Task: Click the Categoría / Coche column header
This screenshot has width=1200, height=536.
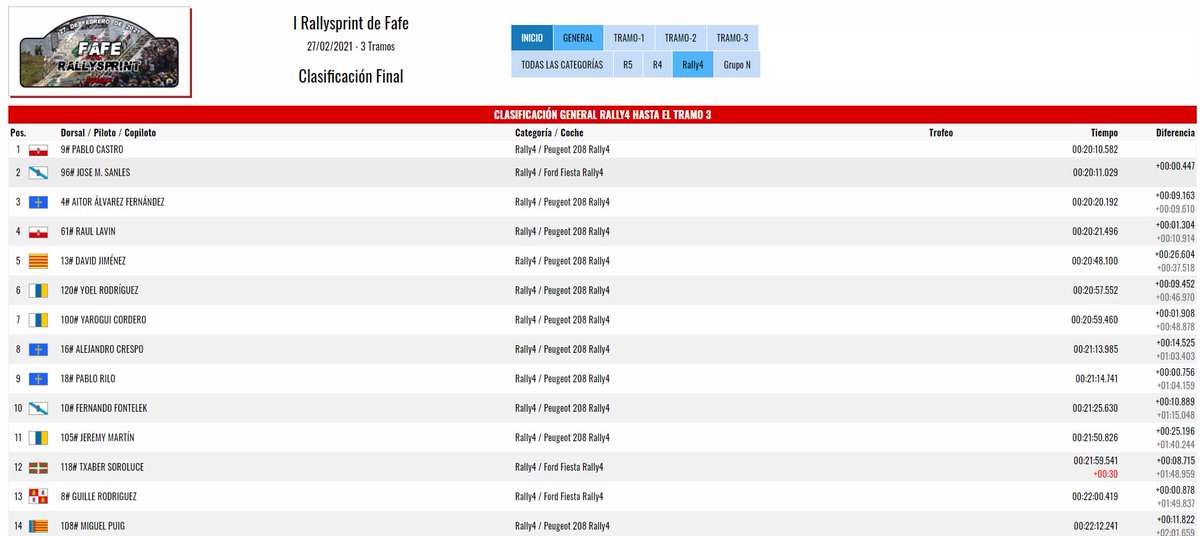Action: (x=549, y=133)
